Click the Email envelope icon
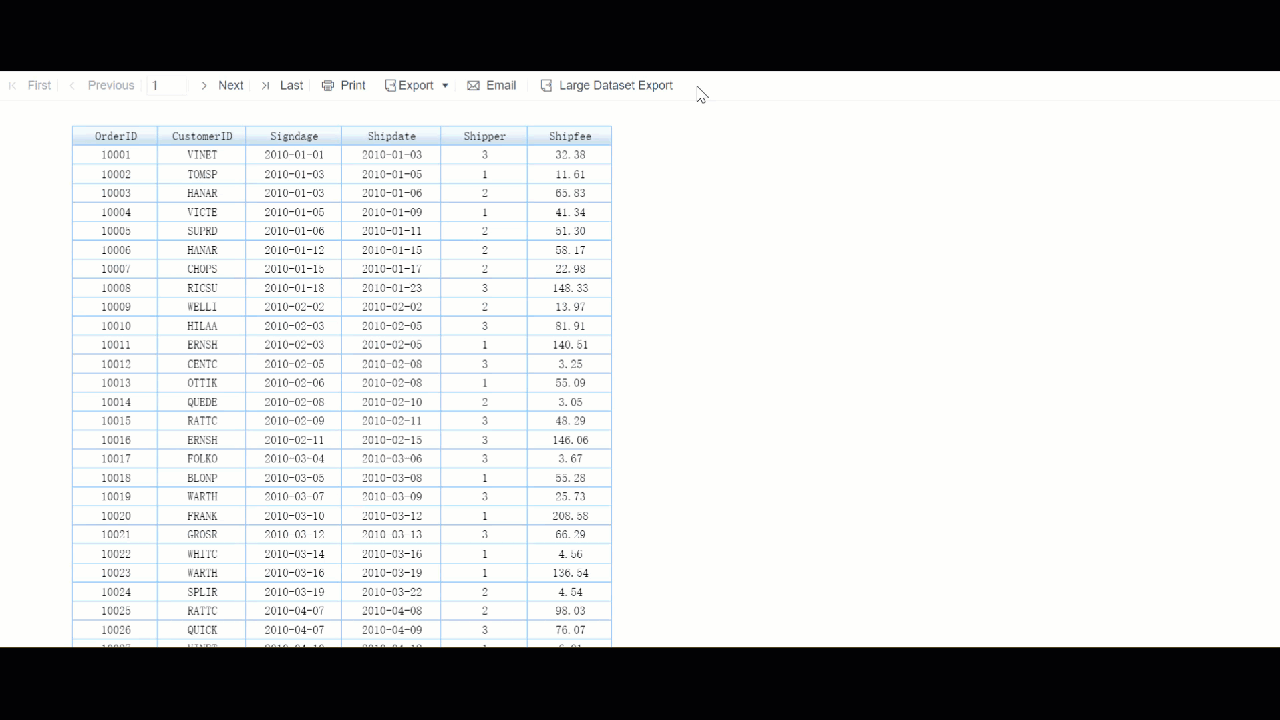The image size is (1280, 720). click(473, 85)
